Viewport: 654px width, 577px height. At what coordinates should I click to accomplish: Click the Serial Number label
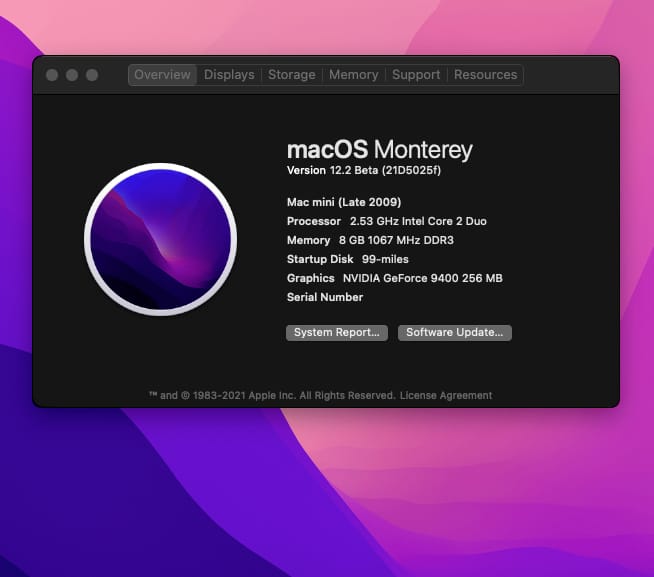pyautogui.click(x=325, y=297)
